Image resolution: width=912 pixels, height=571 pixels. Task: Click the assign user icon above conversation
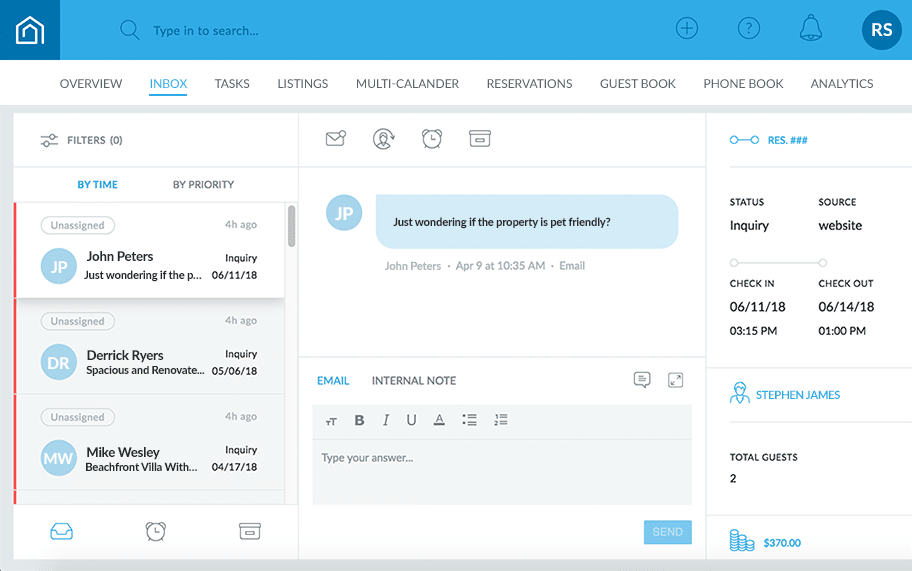(384, 139)
